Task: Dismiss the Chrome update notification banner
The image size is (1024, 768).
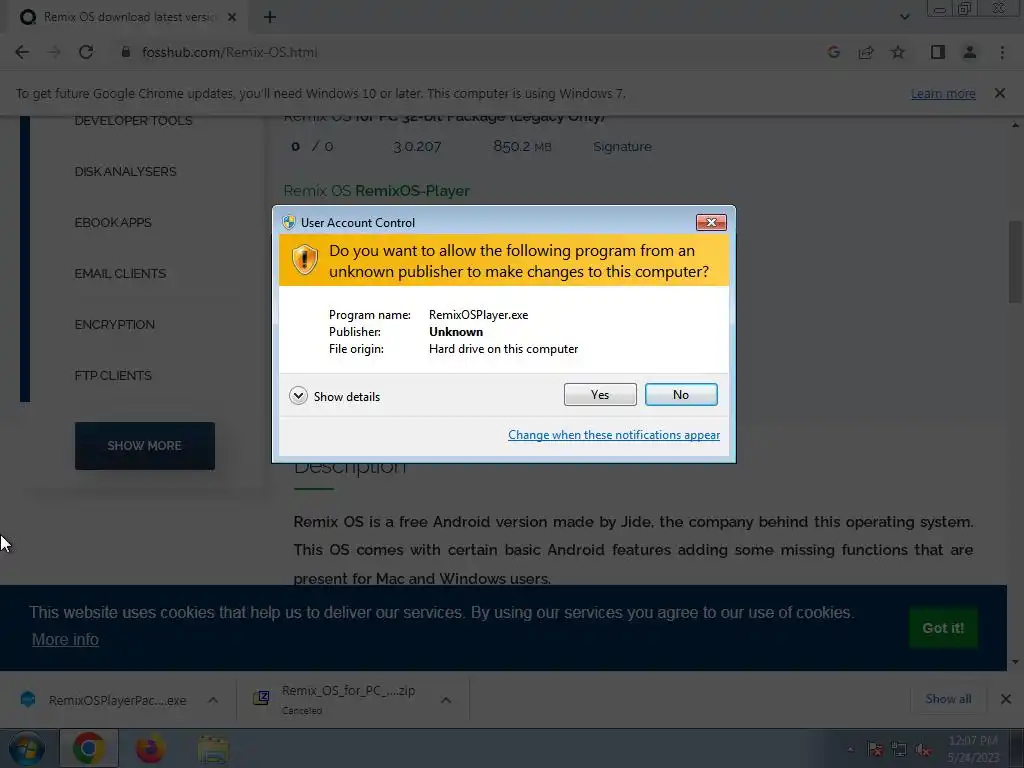Action: pos(999,93)
